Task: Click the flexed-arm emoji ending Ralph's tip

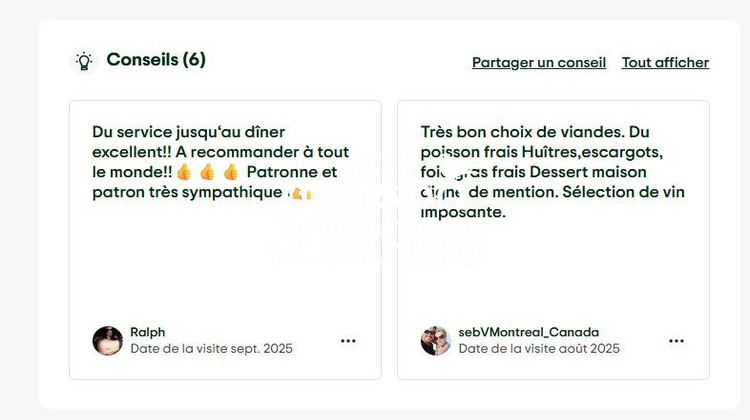Action: coord(299,193)
